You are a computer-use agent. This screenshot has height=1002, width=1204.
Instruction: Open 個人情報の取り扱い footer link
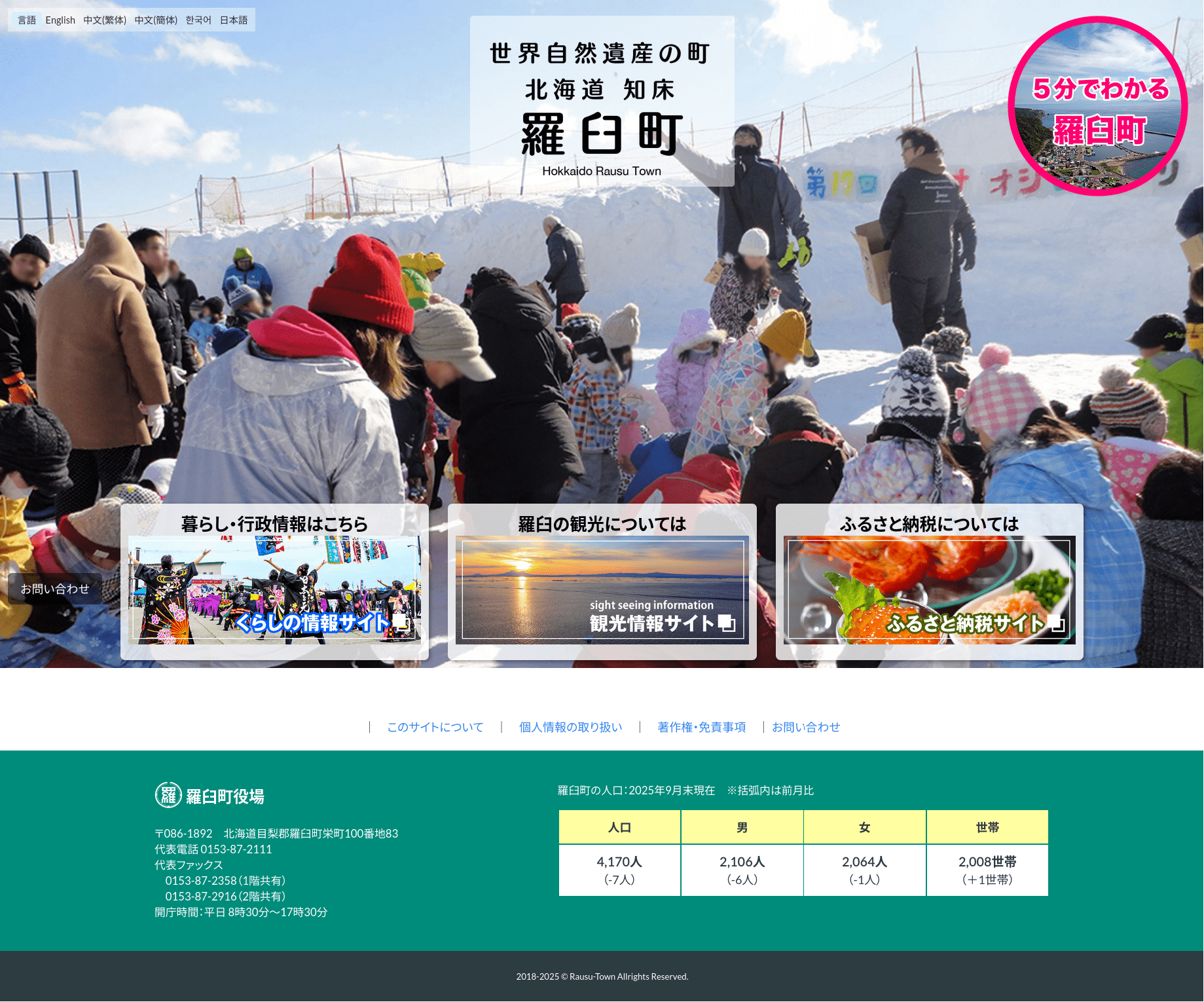(570, 727)
